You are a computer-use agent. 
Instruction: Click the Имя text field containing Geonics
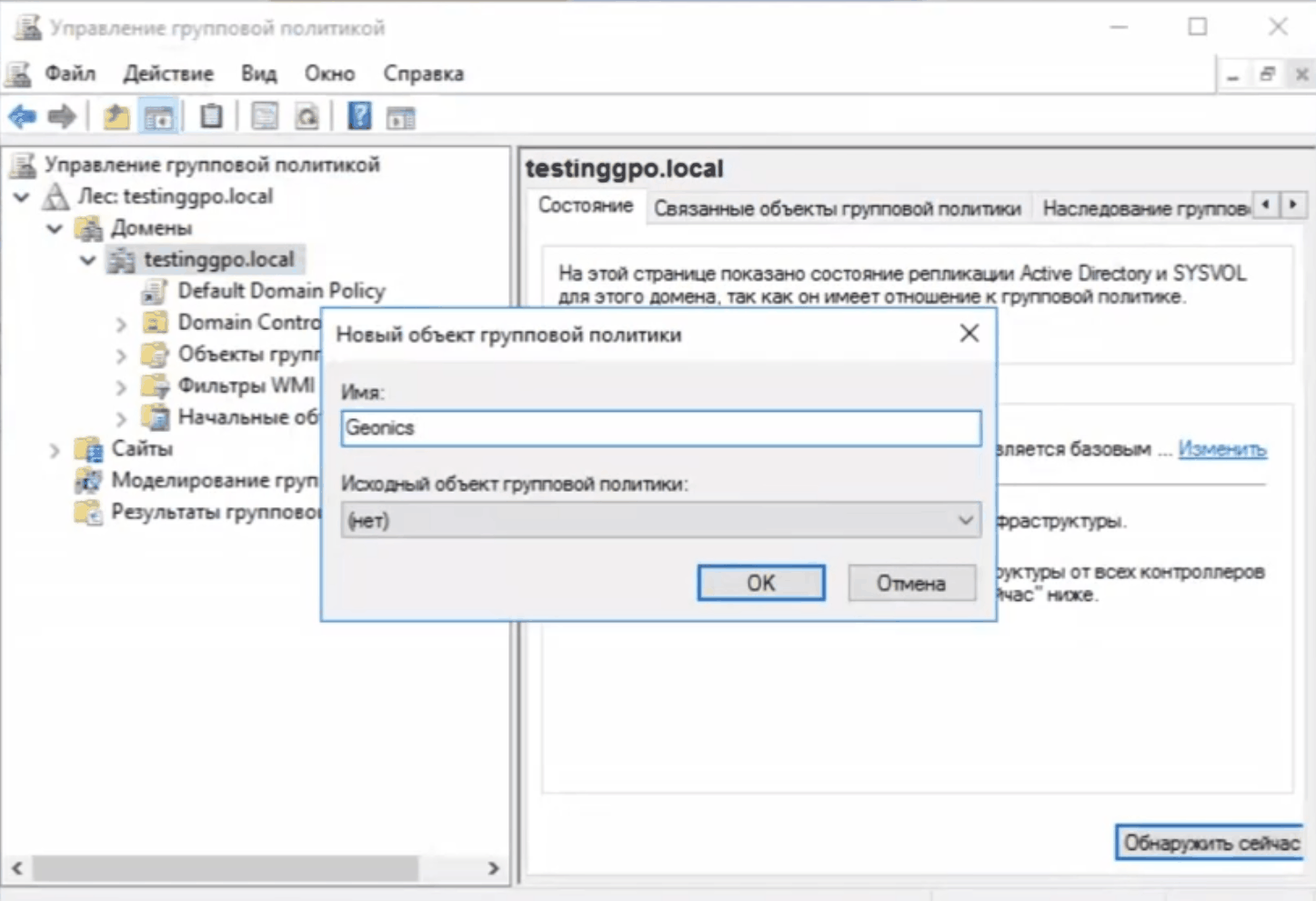click(660, 428)
